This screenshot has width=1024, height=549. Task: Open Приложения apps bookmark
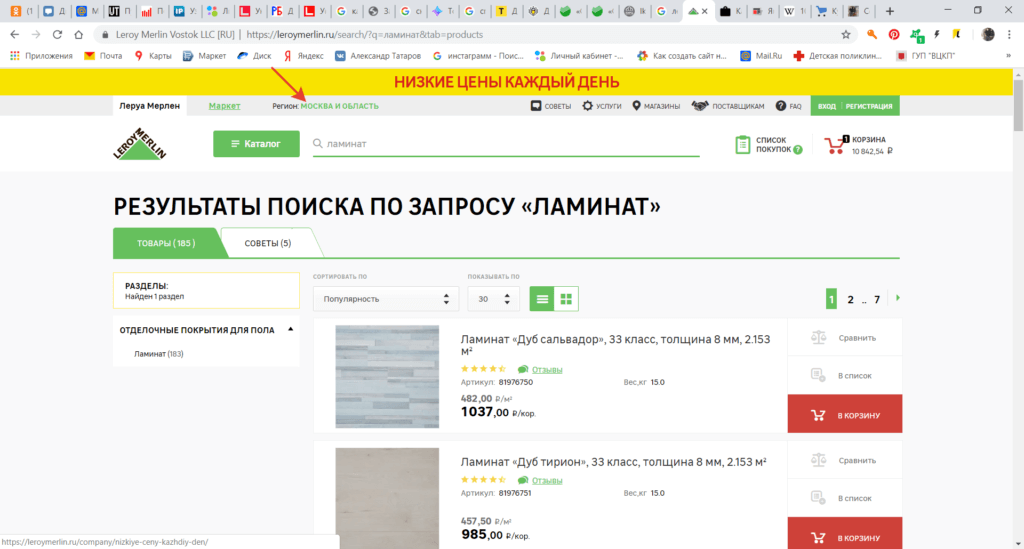41,56
